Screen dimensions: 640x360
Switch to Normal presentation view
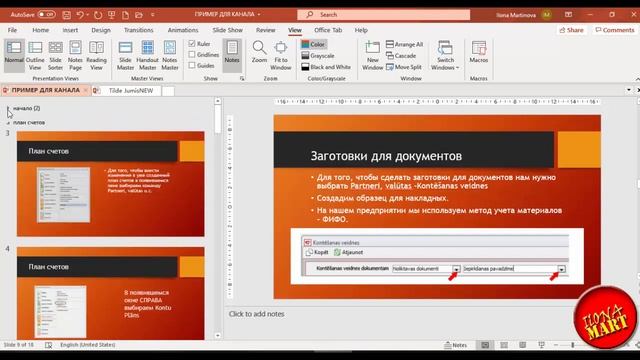pyautogui.click(x=14, y=56)
